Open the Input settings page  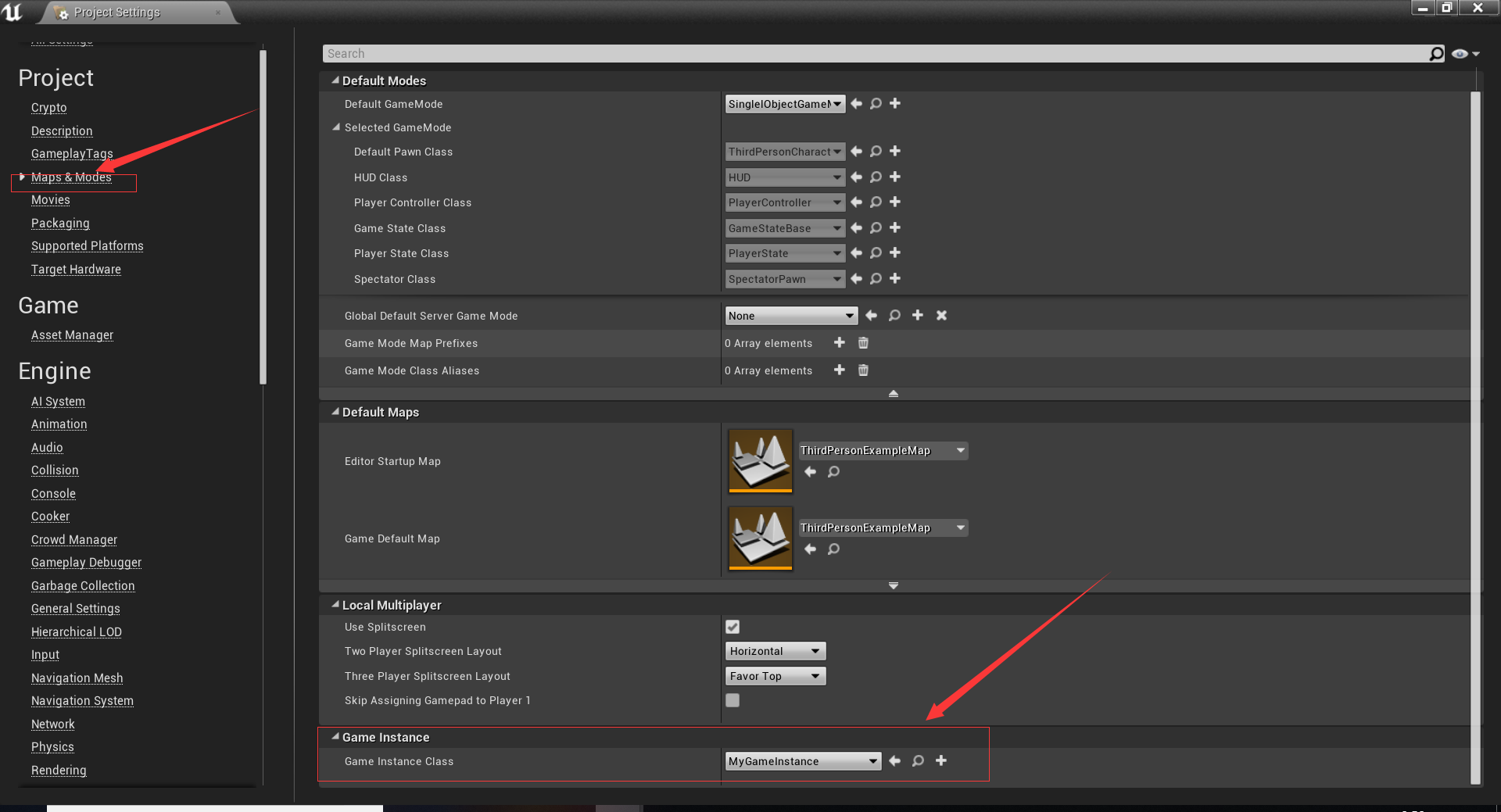click(x=45, y=655)
